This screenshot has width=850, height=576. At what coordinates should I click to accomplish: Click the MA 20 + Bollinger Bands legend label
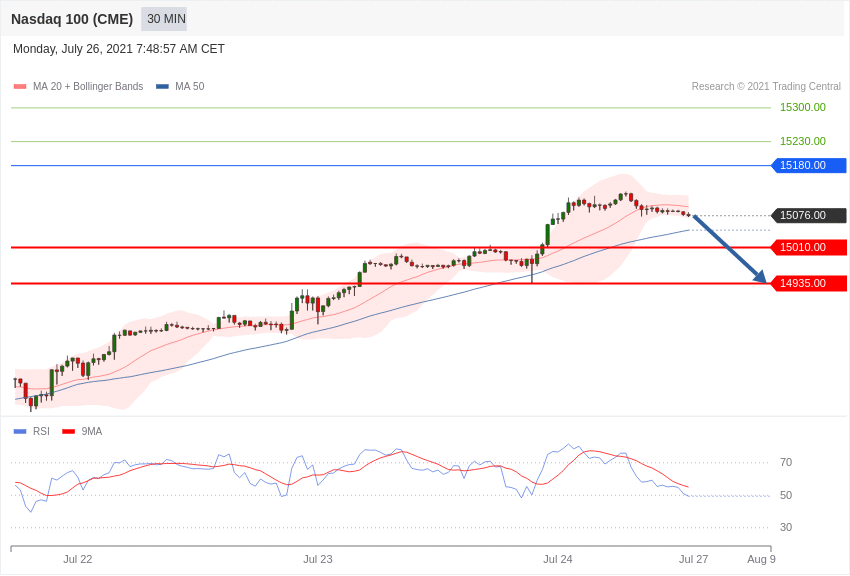pyautogui.click(x=88, y=86)
